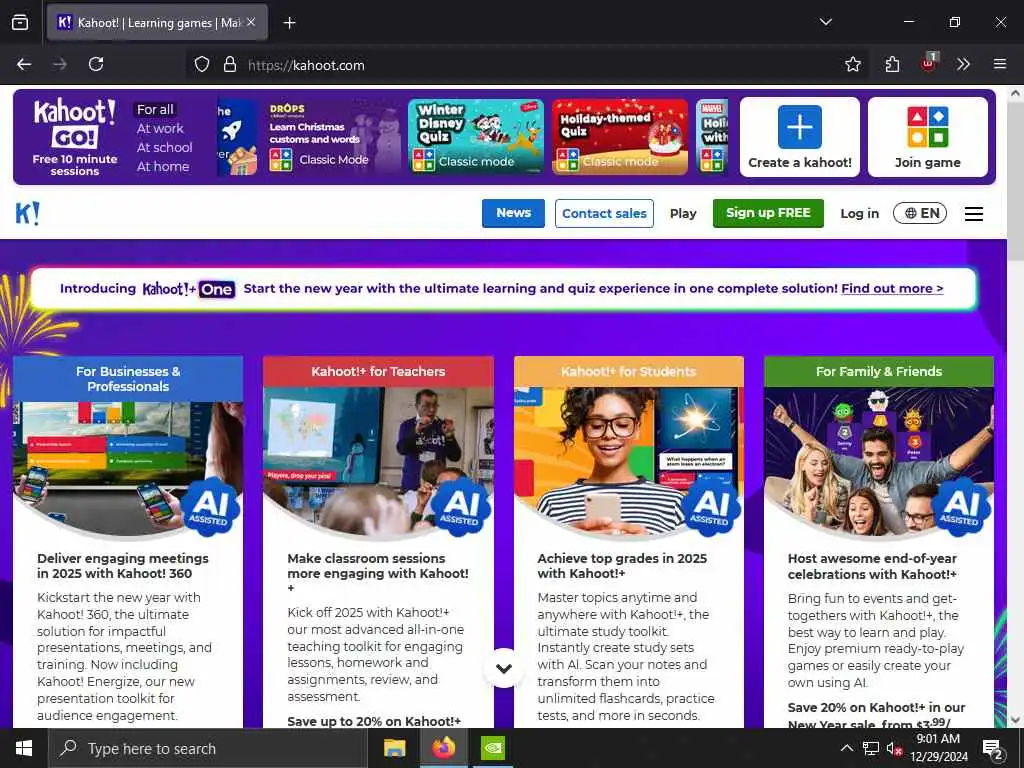This screenshot has height=768, width=1024.
Task: Open the Kahoot!+ for Teachers header
Action: coord(378,372)
